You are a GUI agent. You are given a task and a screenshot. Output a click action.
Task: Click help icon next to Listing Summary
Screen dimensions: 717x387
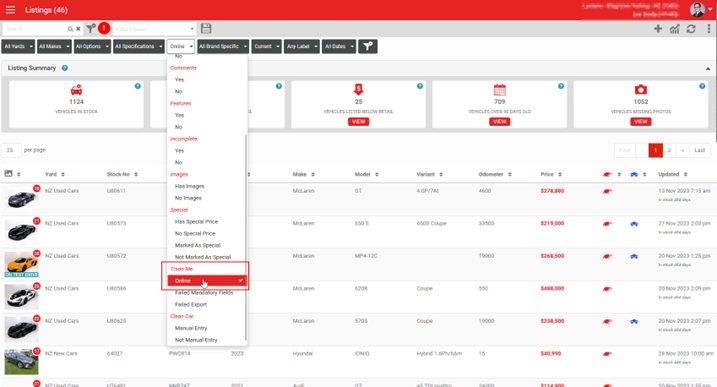tap(65, 68)
